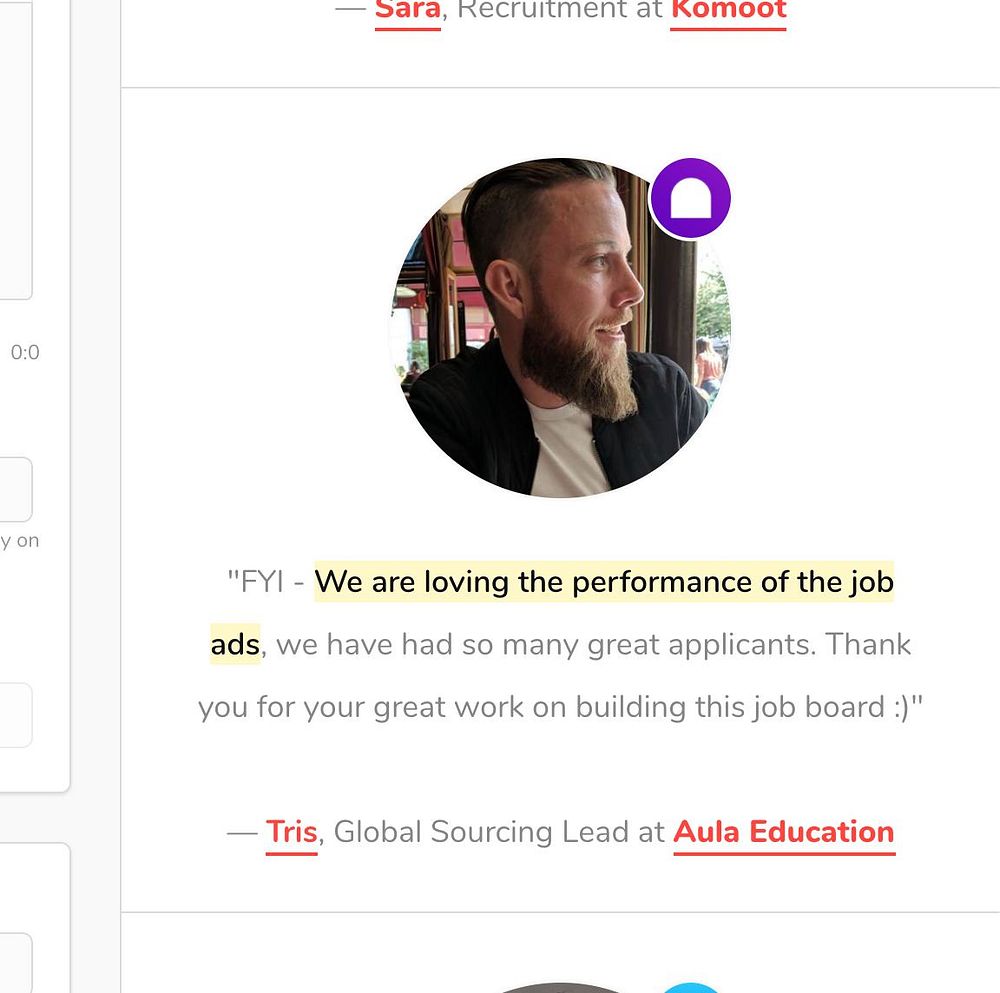Screen dimensions: 1000x993
Task: Click the highlighted word "ads"
Action: tap(235, 644)
